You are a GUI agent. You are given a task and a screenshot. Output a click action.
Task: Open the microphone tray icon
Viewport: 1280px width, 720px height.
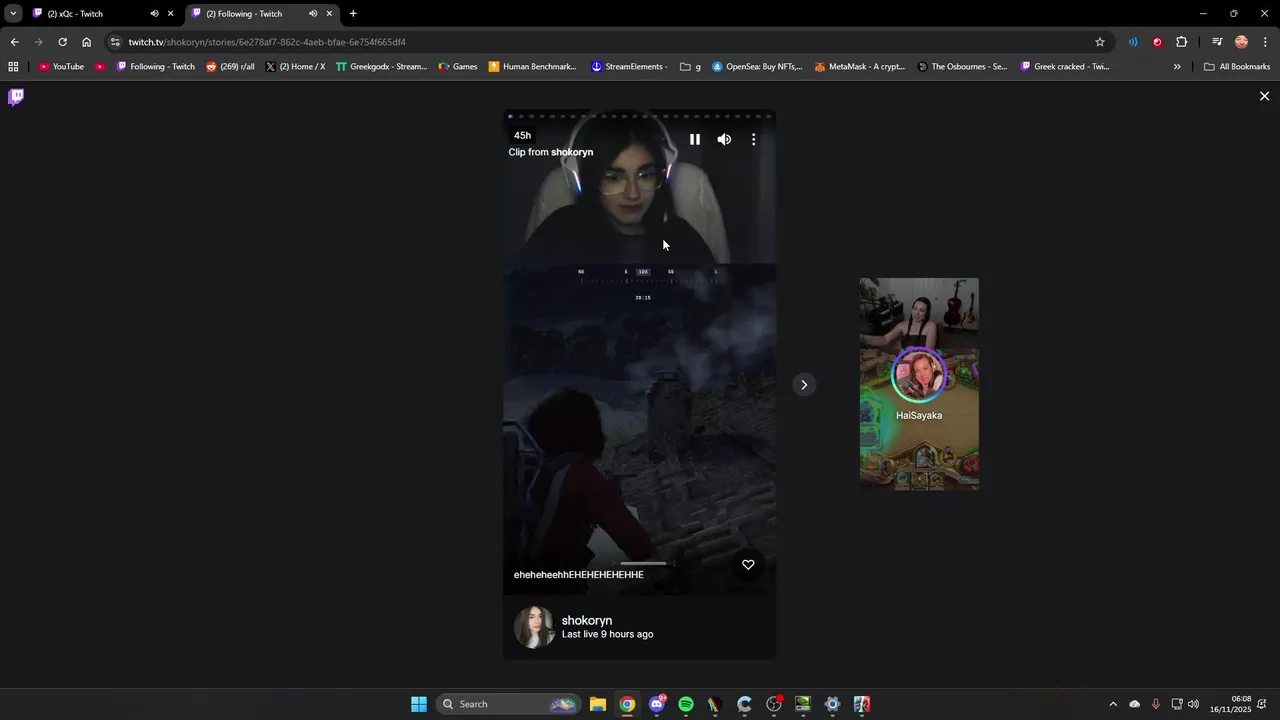[1156, 704]
